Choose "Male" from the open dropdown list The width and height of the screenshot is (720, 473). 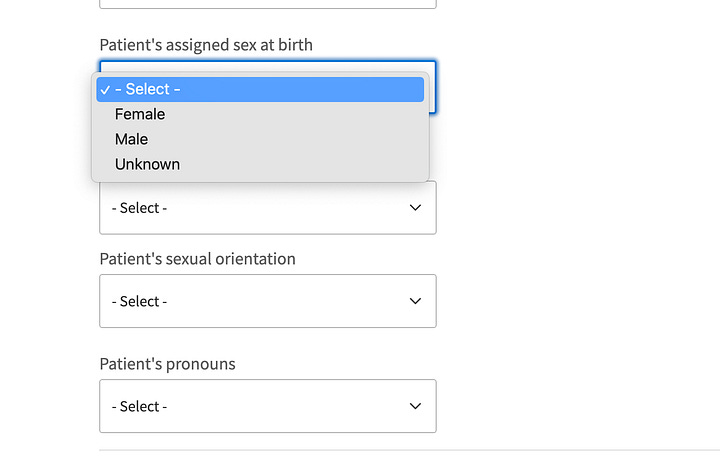[x=131, y=139]
